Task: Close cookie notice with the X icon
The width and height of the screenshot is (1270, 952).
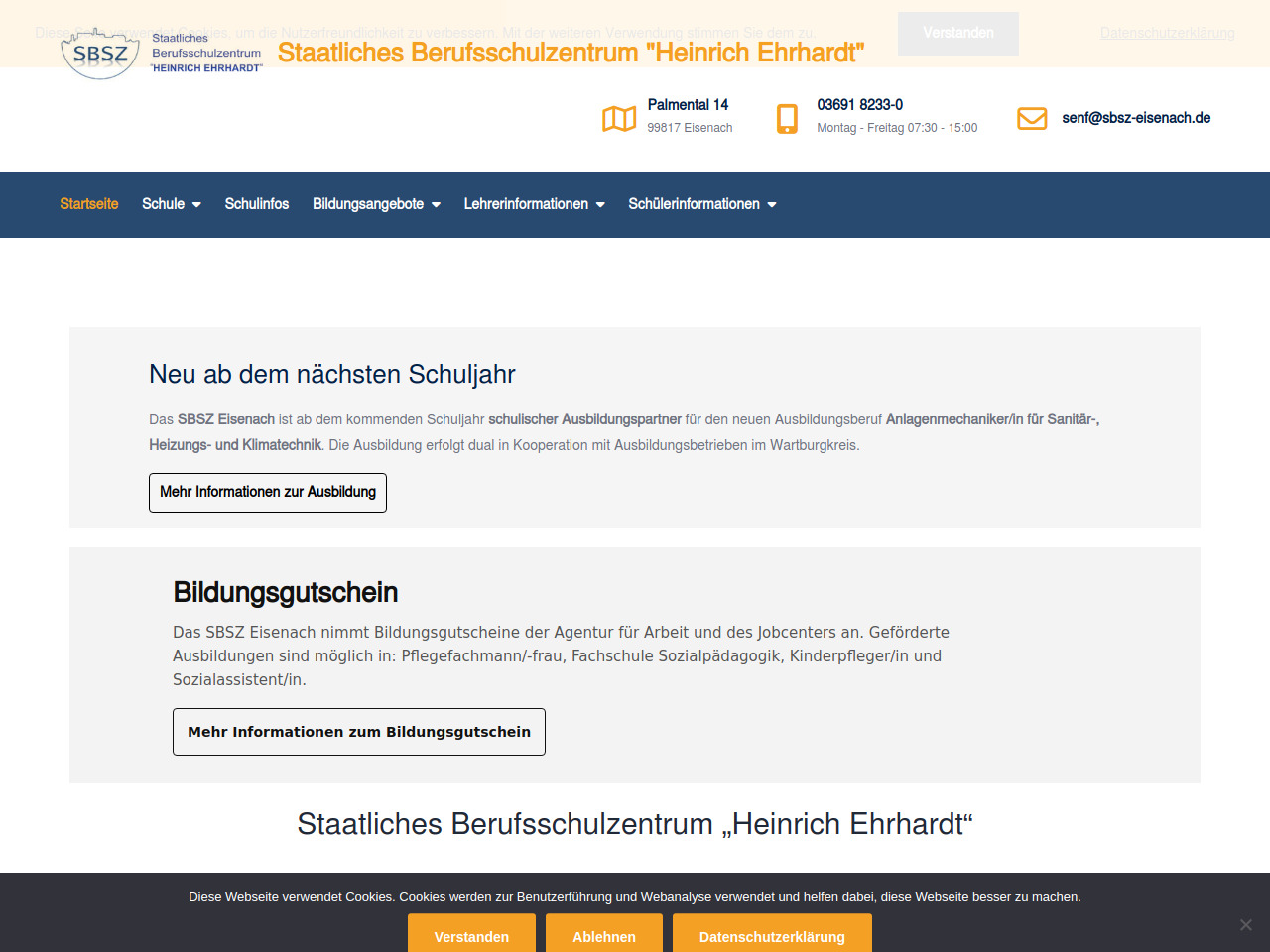Action: coord(1246,925)
